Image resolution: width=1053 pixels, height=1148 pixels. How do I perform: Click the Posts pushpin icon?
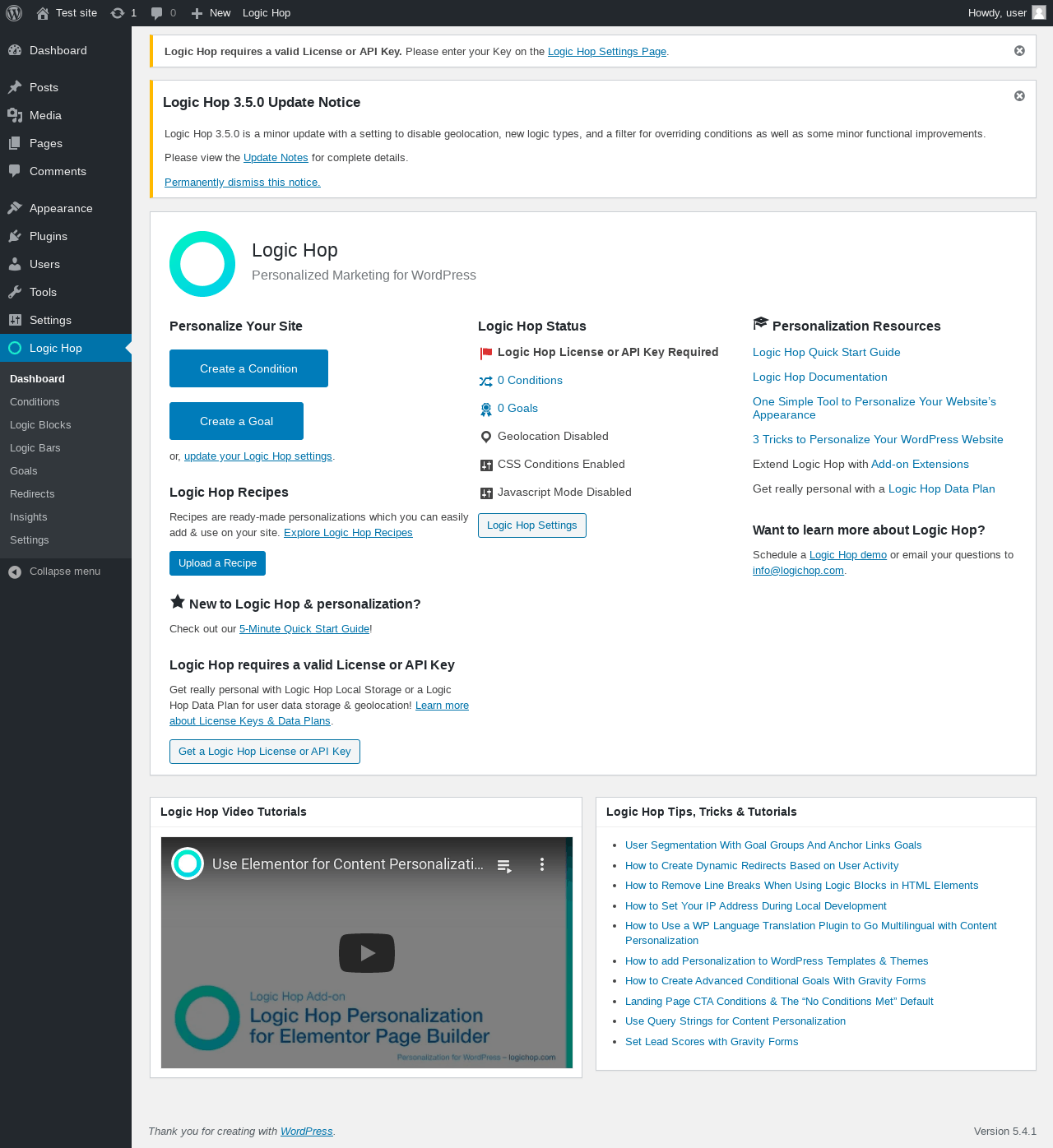click(15, 87)
